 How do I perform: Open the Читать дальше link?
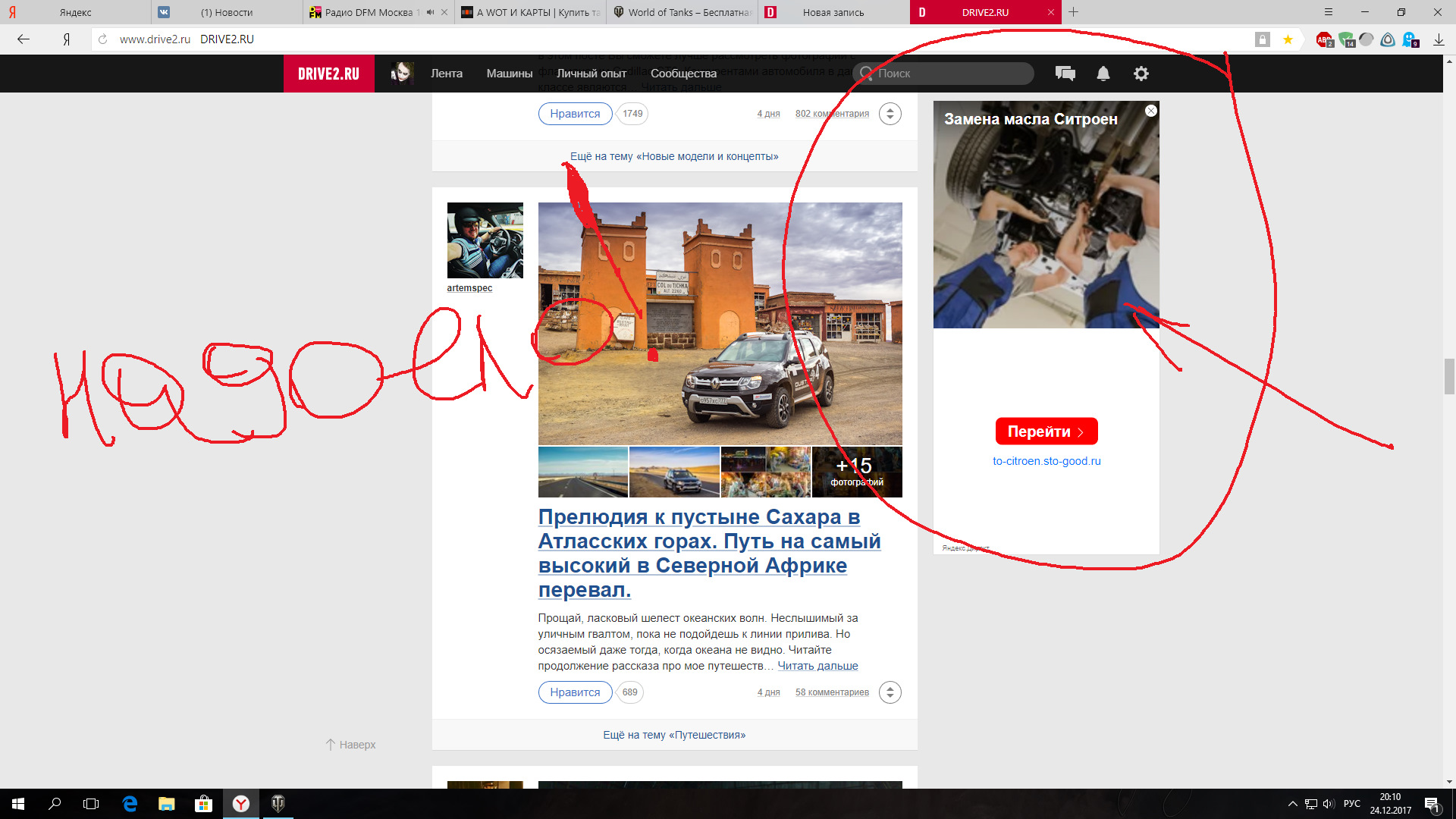pyautogui.click(x=817, y=666)
